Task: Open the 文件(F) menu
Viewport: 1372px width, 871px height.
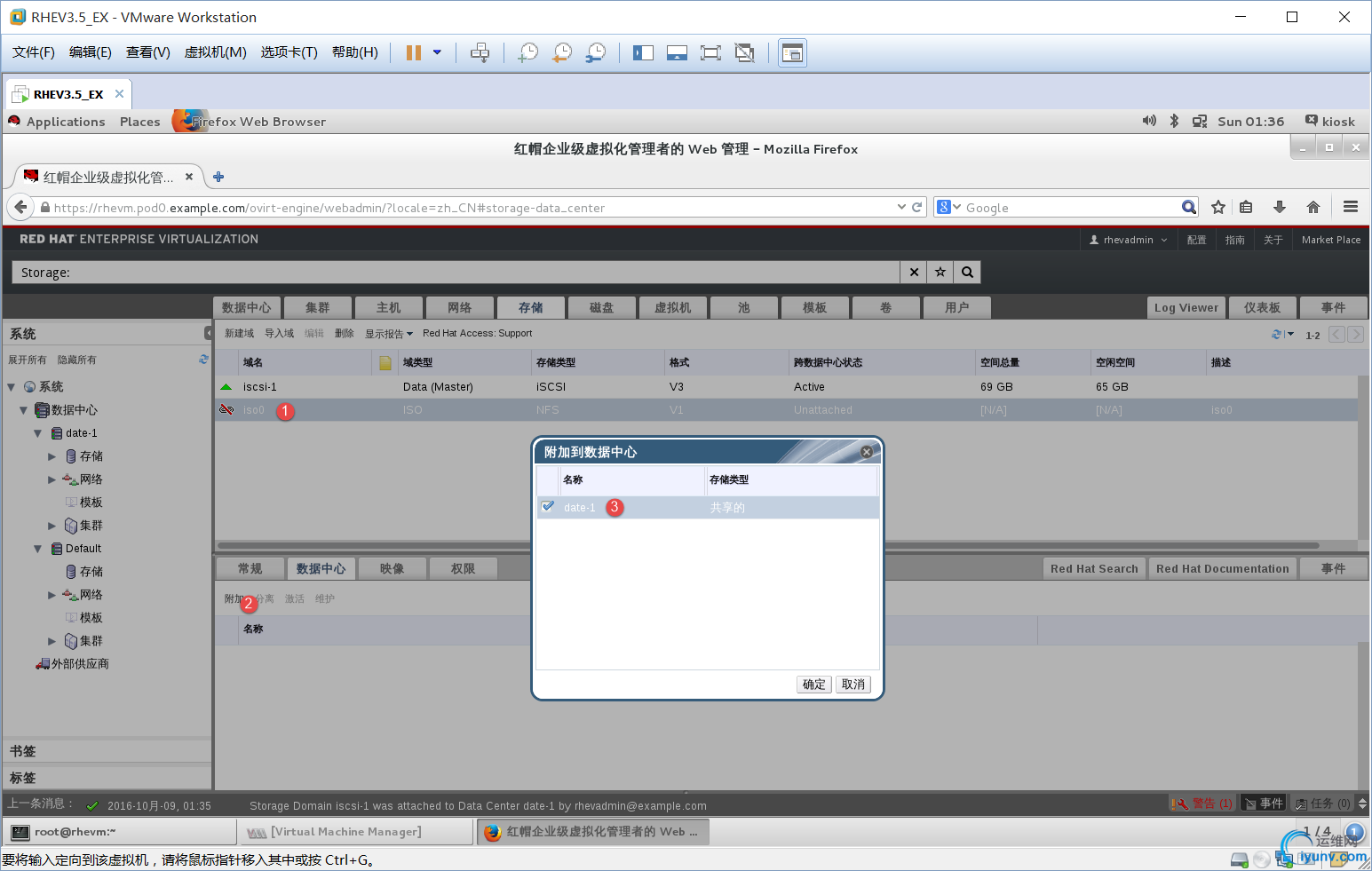Action: coord(34,52)
